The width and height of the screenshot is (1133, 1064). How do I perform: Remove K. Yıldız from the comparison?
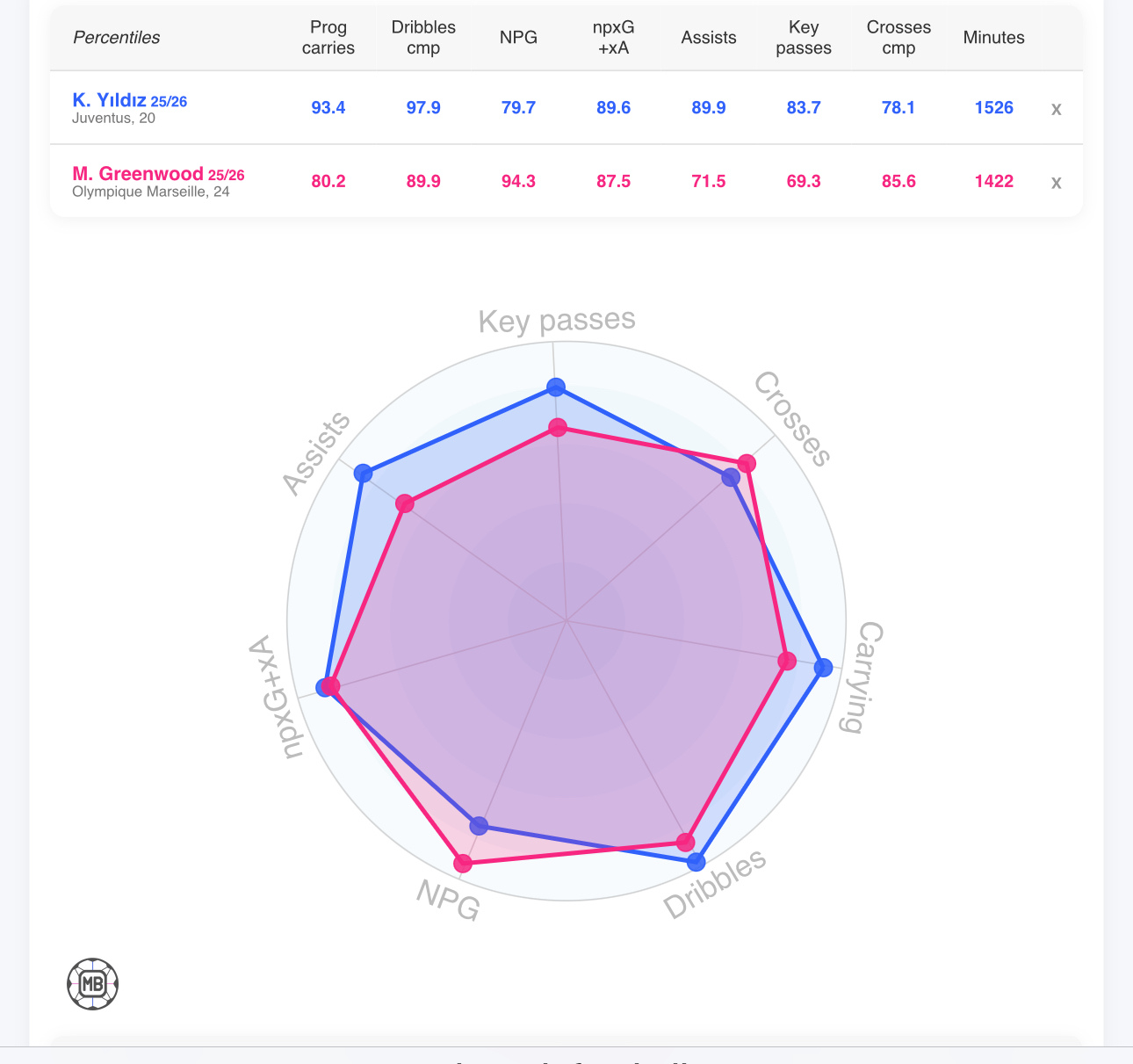click(x=1056, y=109)
